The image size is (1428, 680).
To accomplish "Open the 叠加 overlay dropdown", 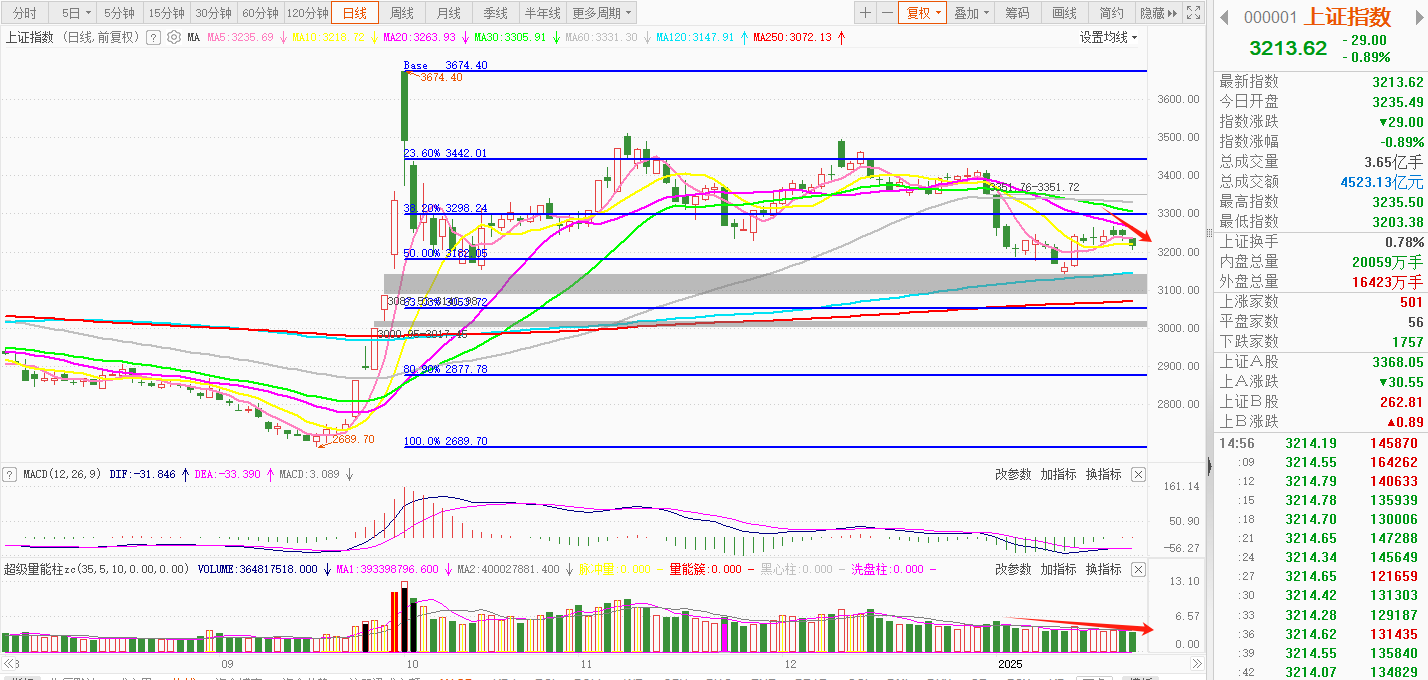I will (x=970, y=13).
